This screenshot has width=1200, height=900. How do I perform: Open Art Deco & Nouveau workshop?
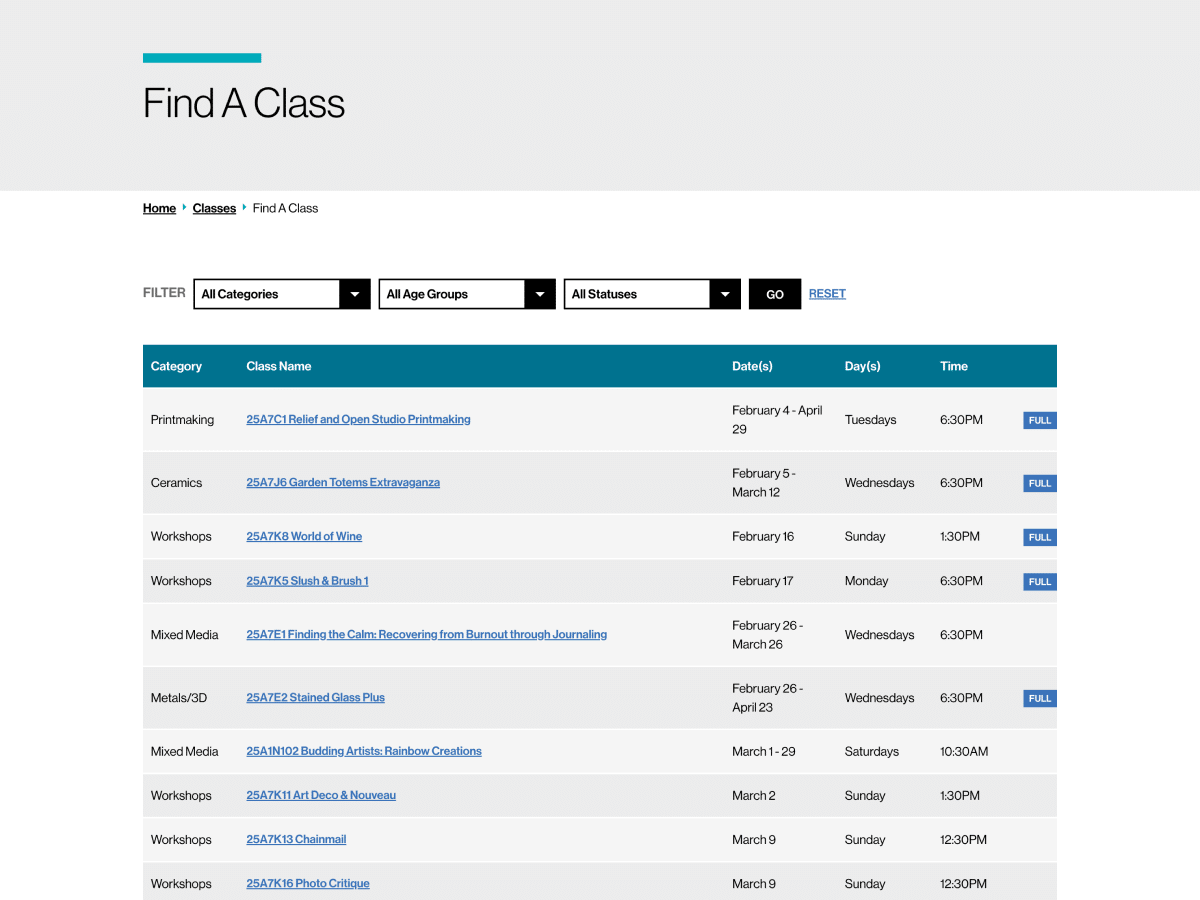(x=321, y=796)
